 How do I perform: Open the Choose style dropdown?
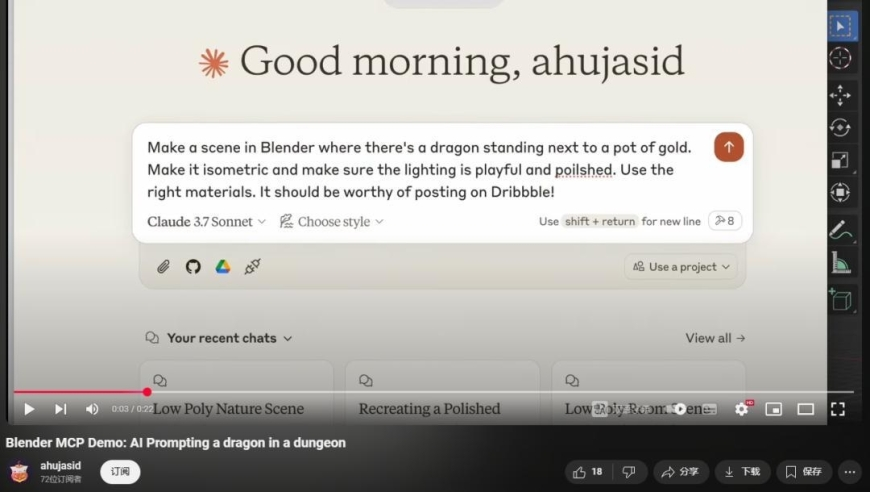click(332, 221)
